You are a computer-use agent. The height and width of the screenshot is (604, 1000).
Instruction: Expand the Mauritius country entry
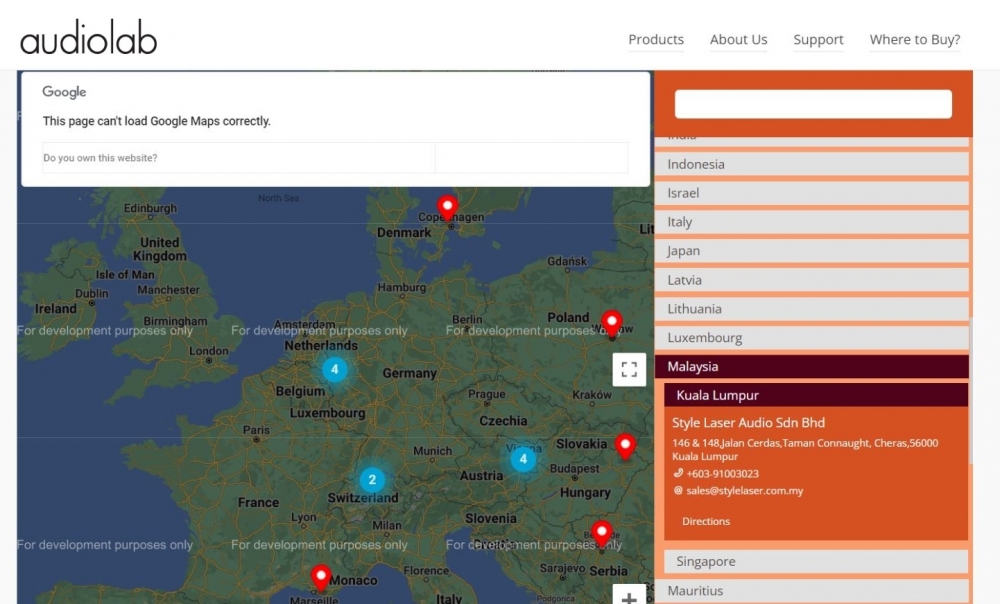(811, 591)
